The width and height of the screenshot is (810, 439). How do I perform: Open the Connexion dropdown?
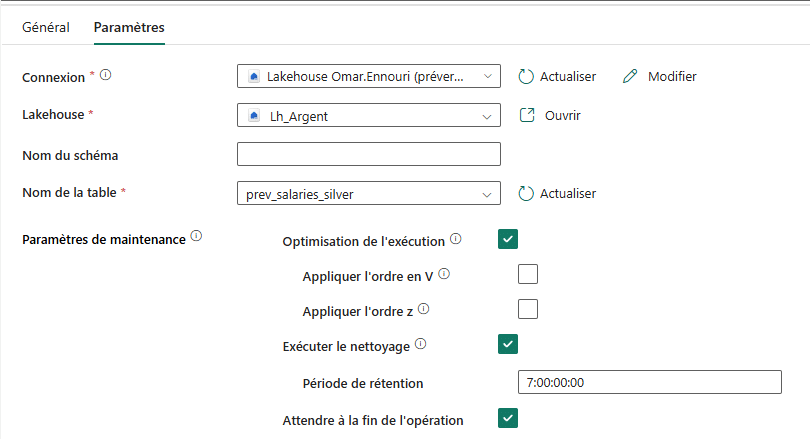(368, 76)
